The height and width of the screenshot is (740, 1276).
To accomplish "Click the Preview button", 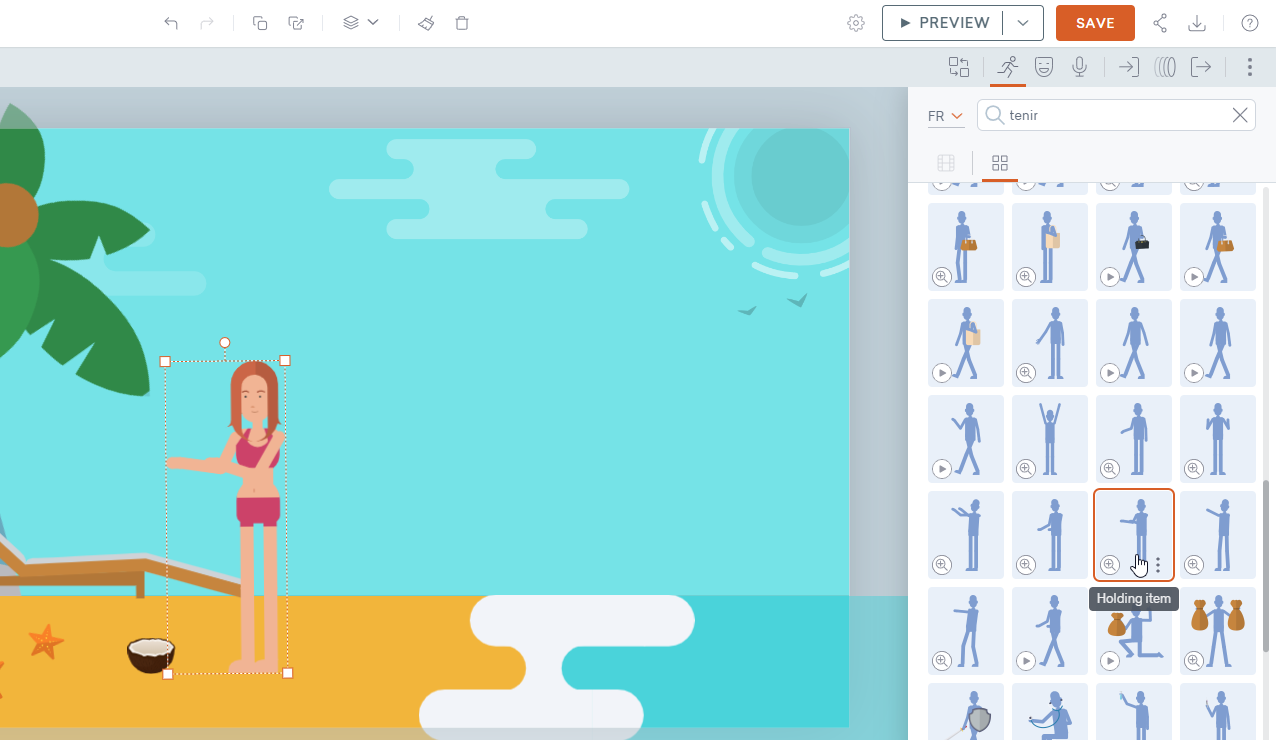I will tap(943, 23).
